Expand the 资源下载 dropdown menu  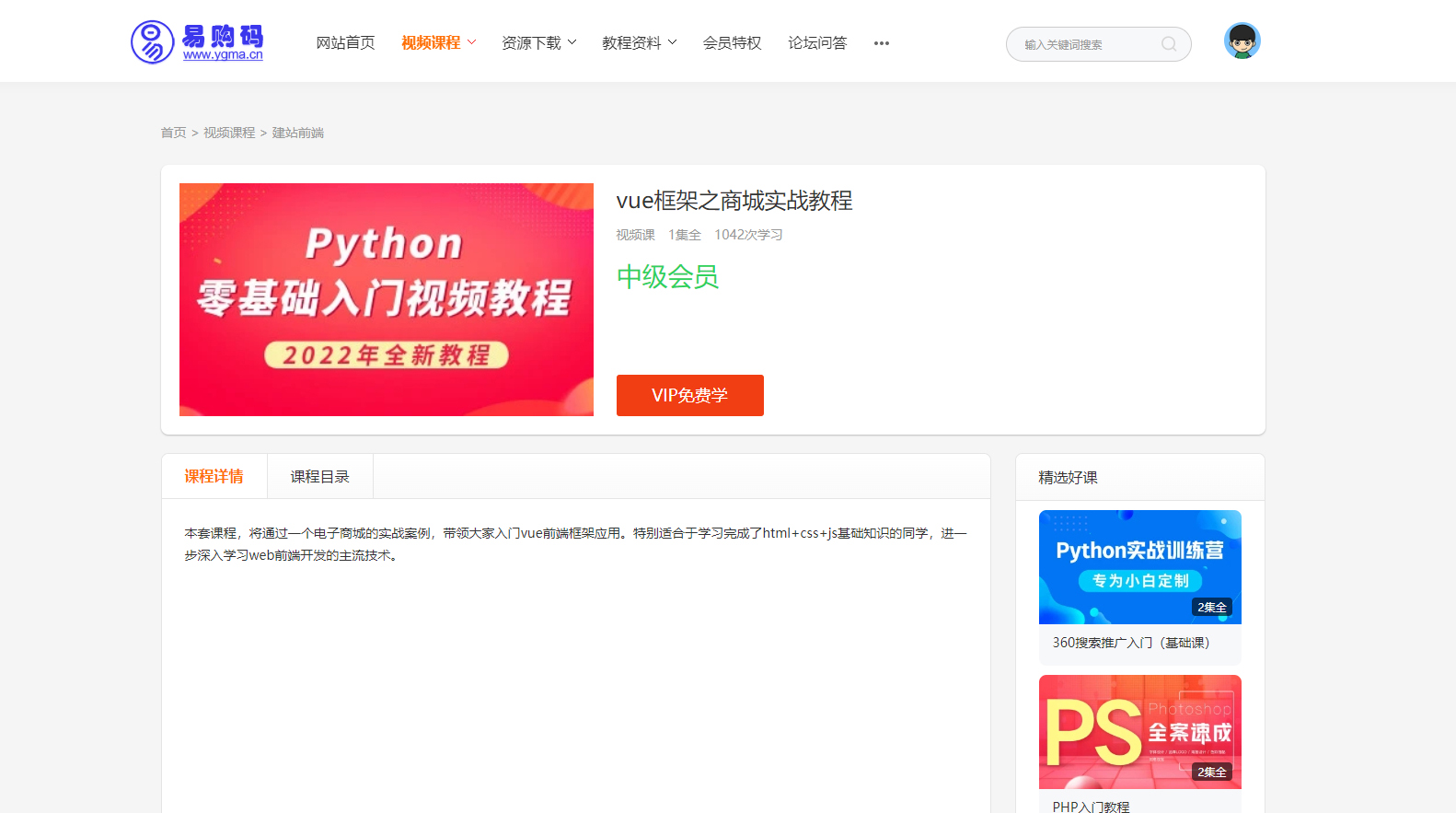click(538, 43)
